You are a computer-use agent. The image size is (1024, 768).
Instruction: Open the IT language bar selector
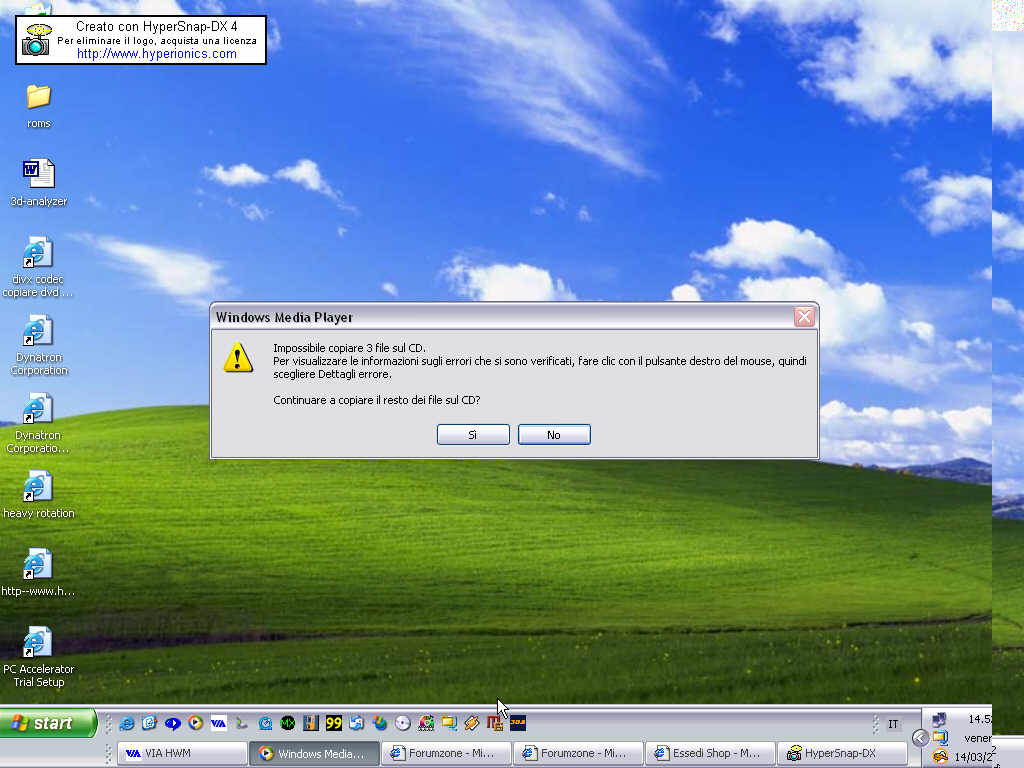(893, 724)
